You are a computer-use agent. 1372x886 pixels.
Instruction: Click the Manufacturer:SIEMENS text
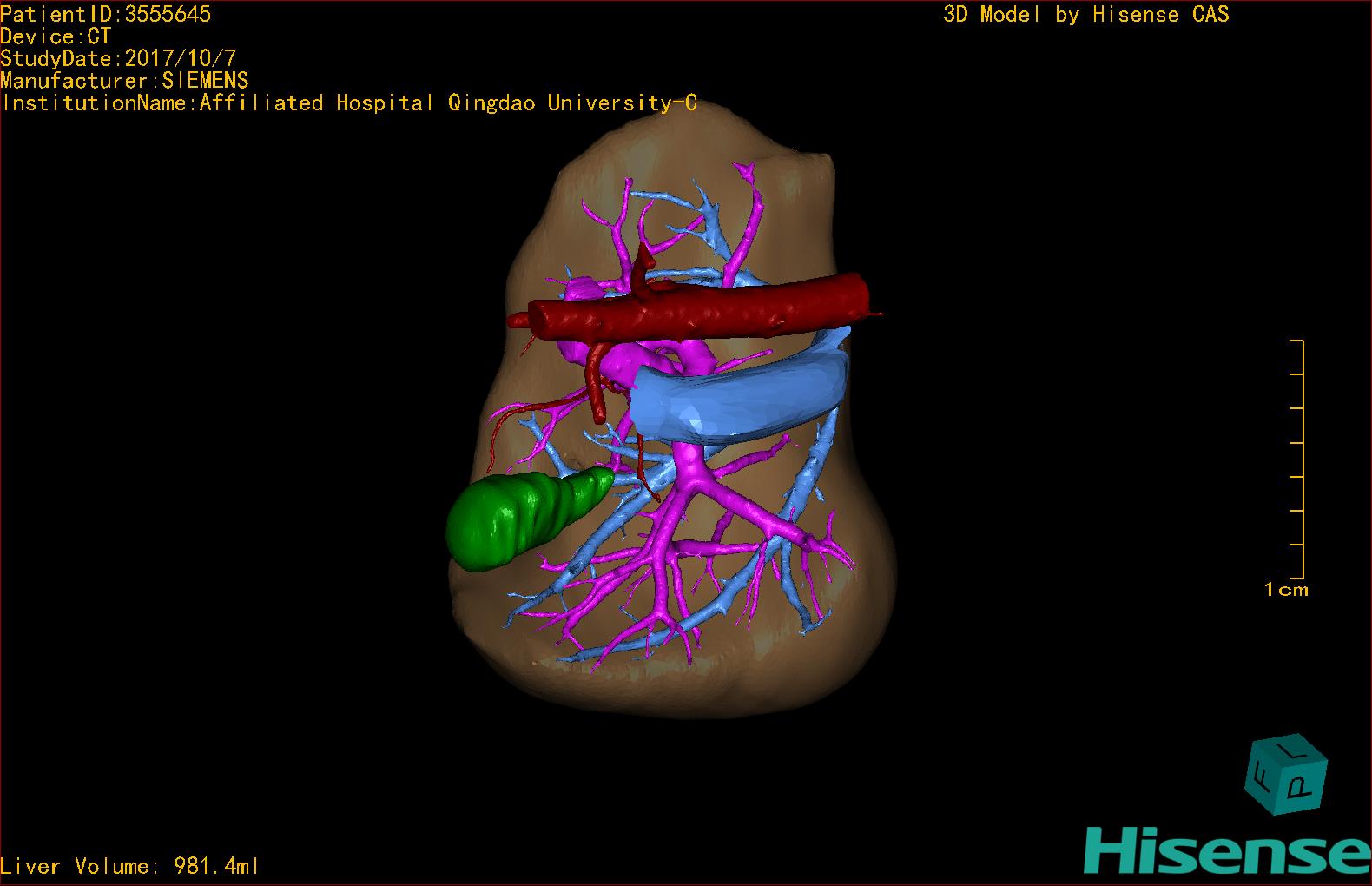(x=125, y=81)
